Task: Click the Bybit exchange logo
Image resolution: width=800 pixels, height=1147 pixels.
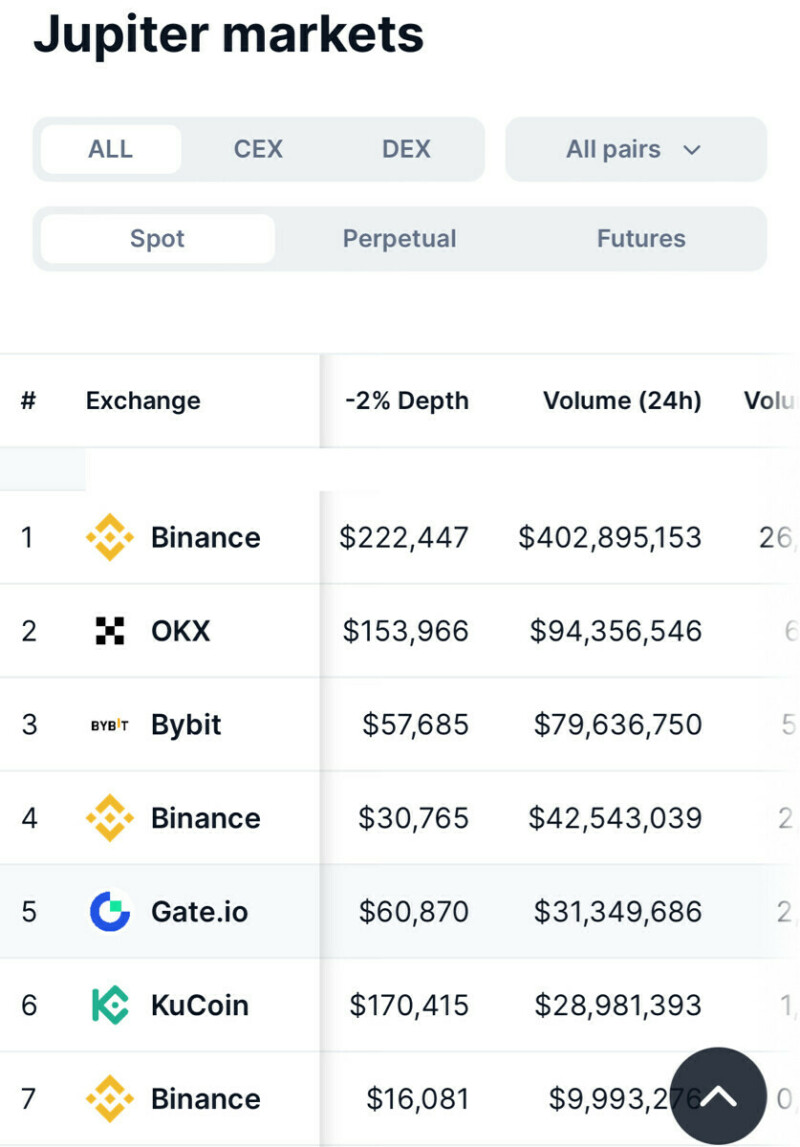Action: (109, 725)
